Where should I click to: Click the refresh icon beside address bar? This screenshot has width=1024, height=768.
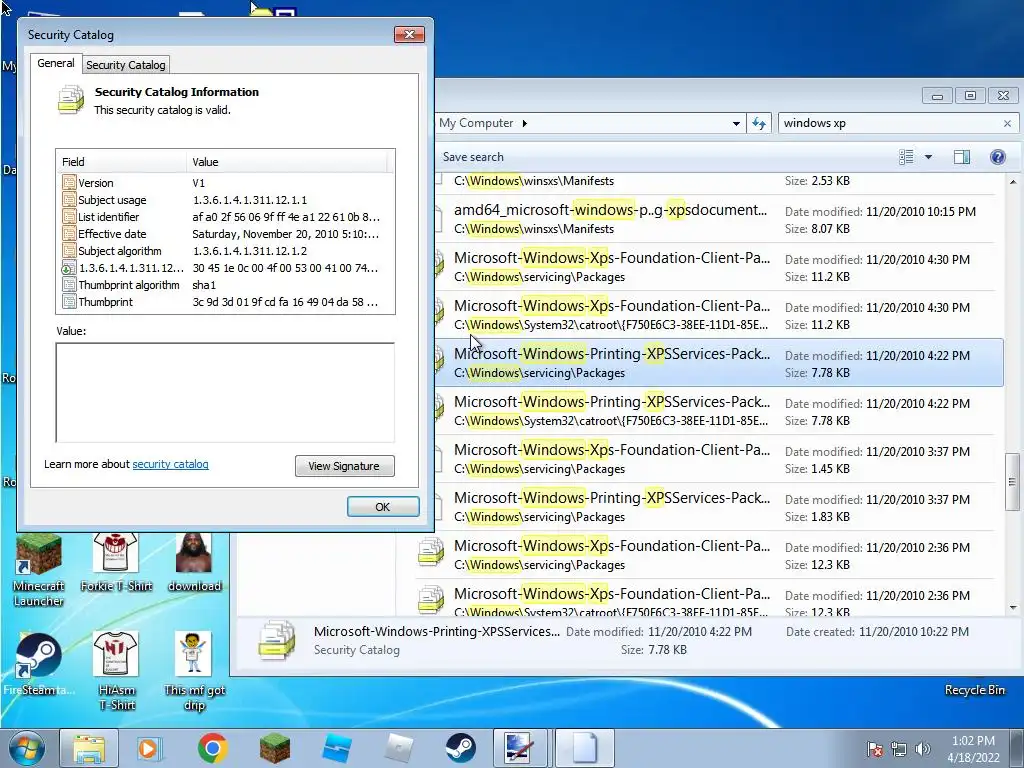[x=759, y=123]
